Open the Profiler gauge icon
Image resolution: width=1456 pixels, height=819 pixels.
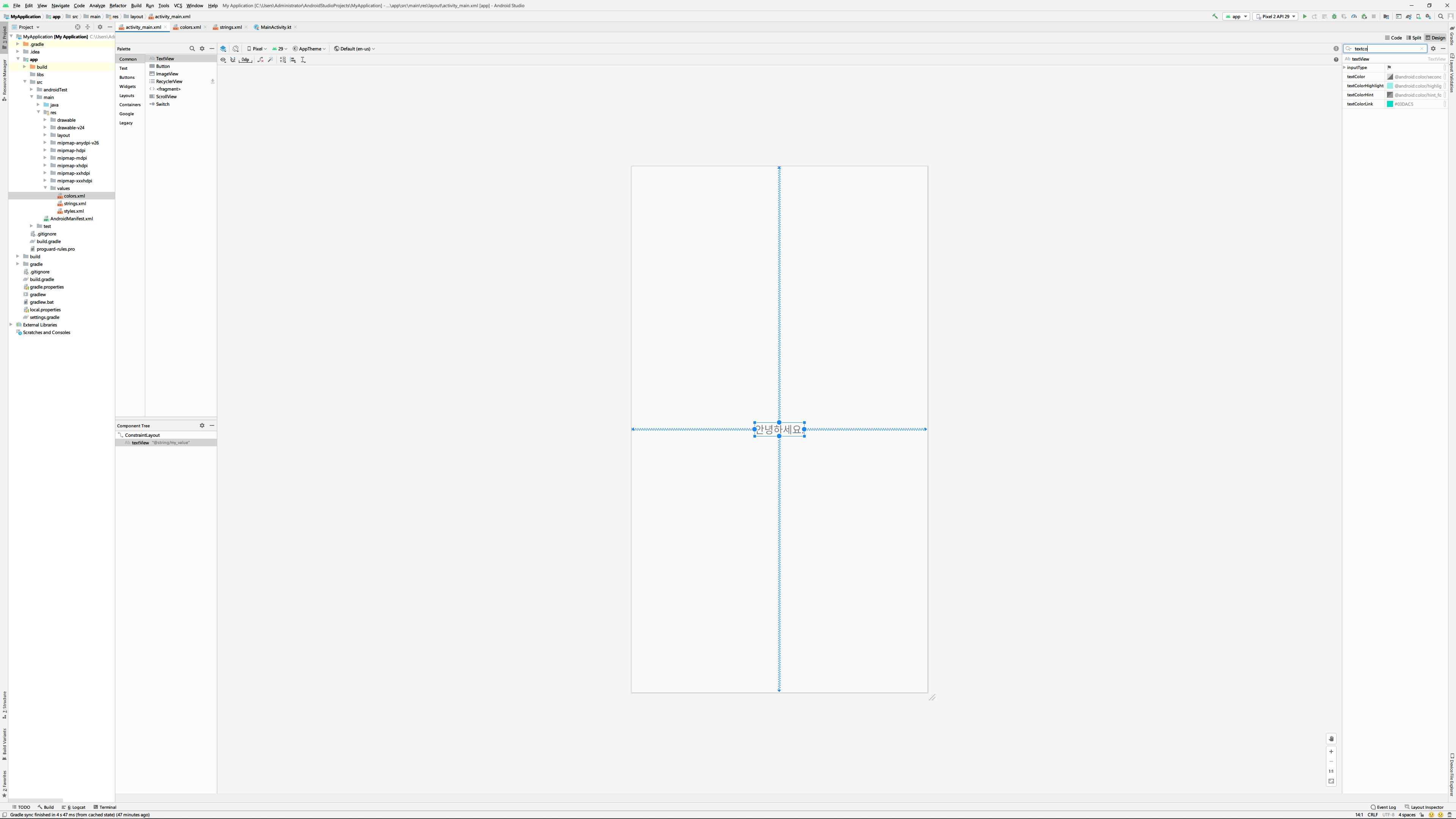1354,16
